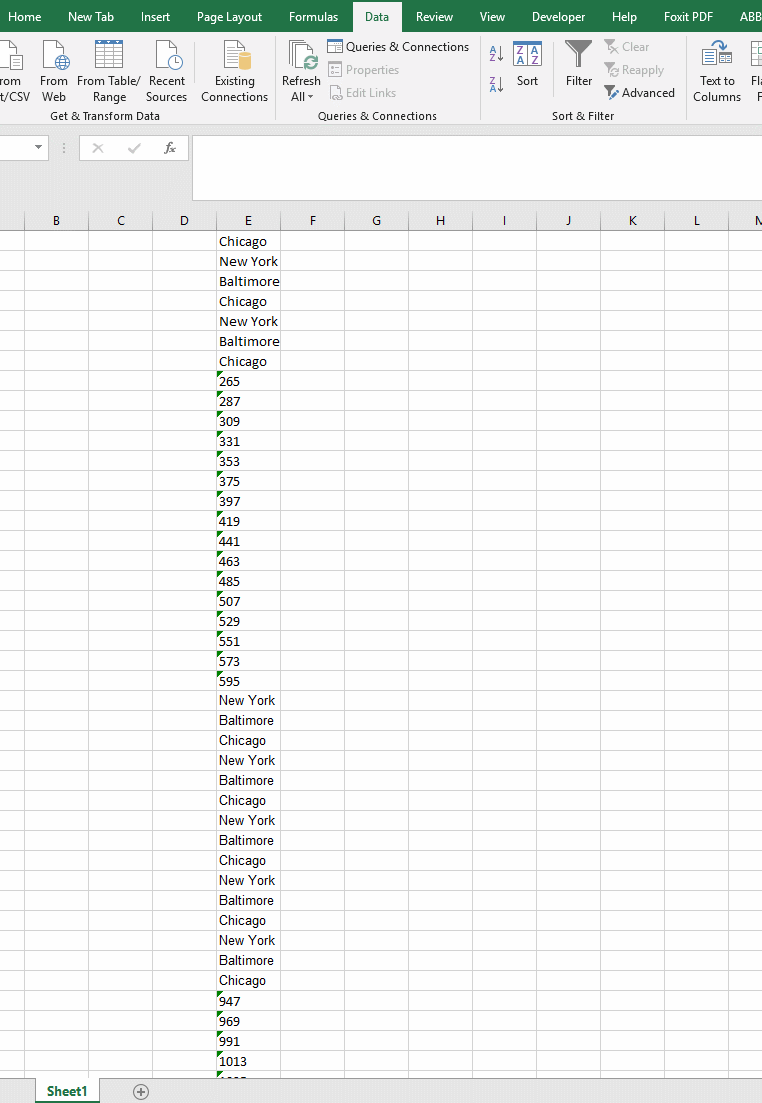
Task: Click the formula bar Cancel X
Action: coord(98,148)
